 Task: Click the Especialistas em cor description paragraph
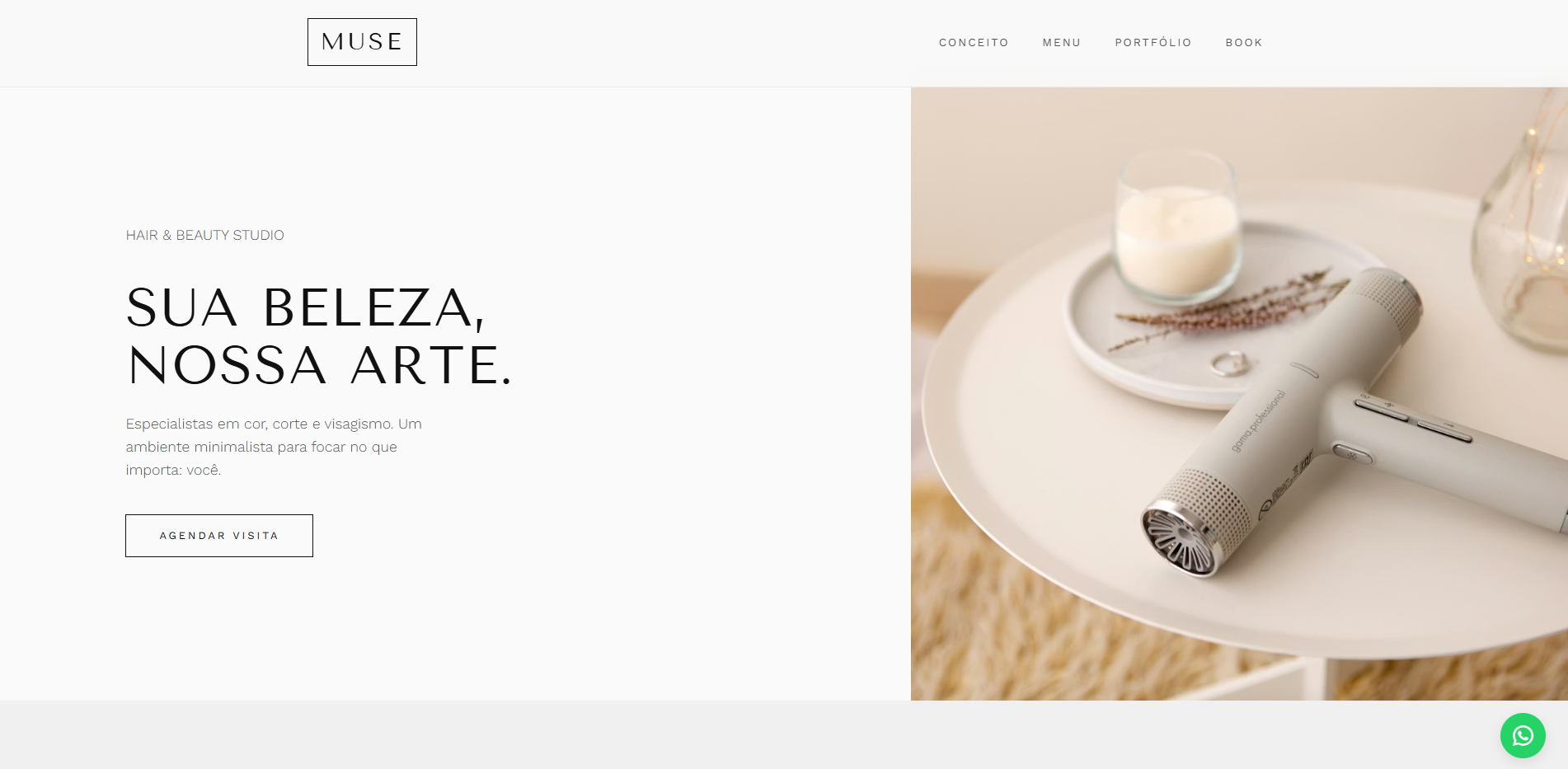coord(274,447)
